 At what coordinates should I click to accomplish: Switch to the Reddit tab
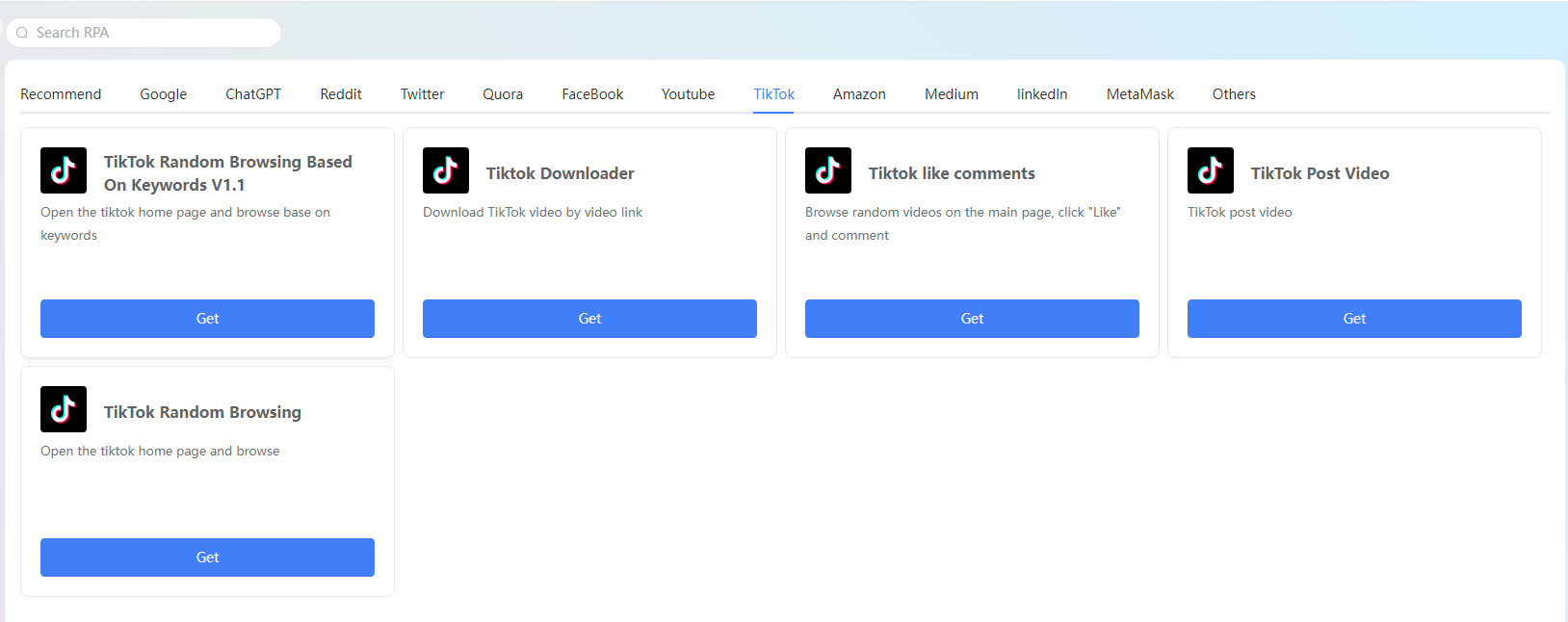click(x=341, y=94)
